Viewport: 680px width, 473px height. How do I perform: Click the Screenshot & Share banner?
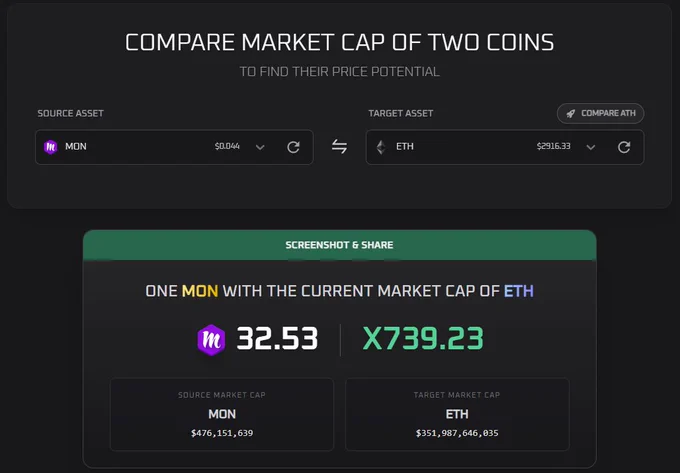click(340, 245)
